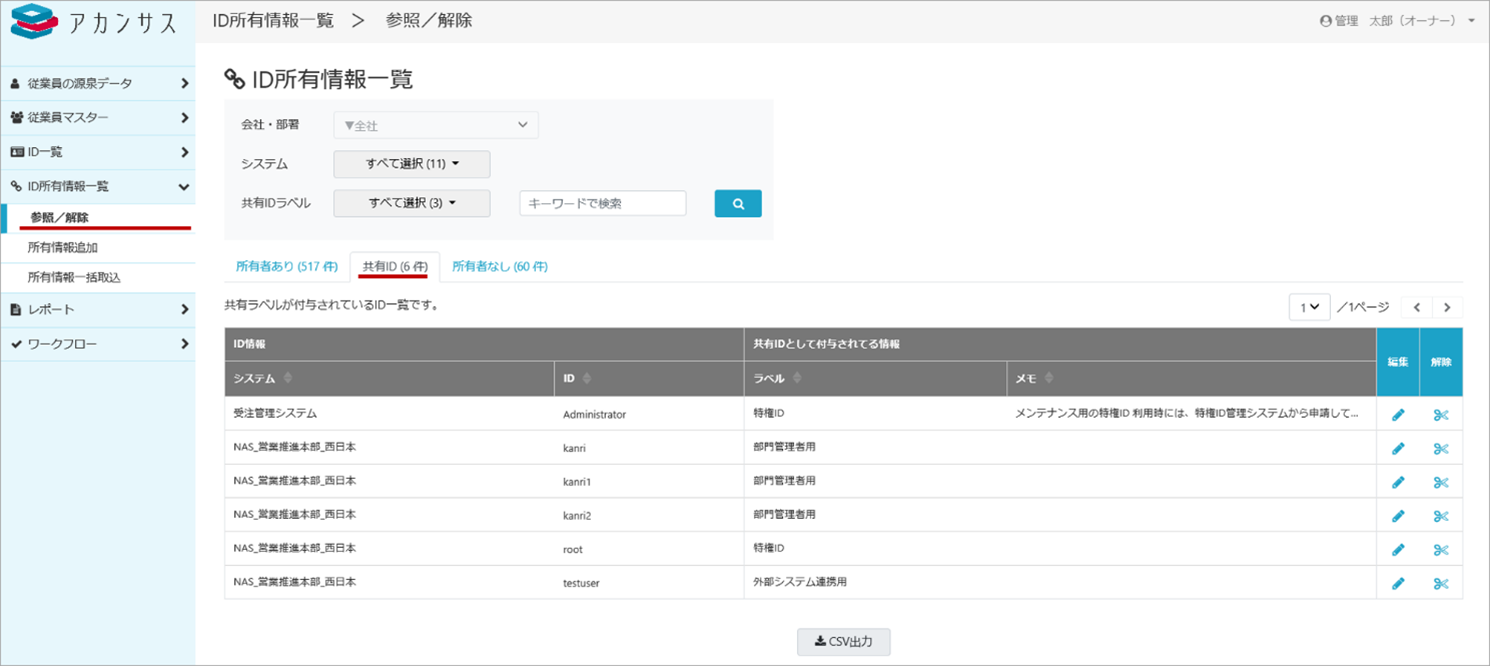This screenshot has width=1490, height=666.
Task: Click the edit pencil for testuser row
Action: point(1398,583)
